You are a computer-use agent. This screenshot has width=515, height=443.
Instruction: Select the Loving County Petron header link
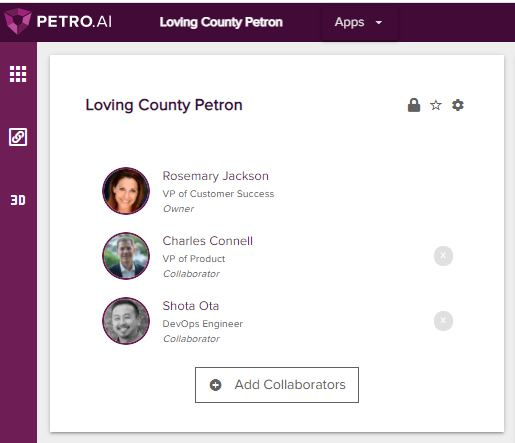(221, 22)
